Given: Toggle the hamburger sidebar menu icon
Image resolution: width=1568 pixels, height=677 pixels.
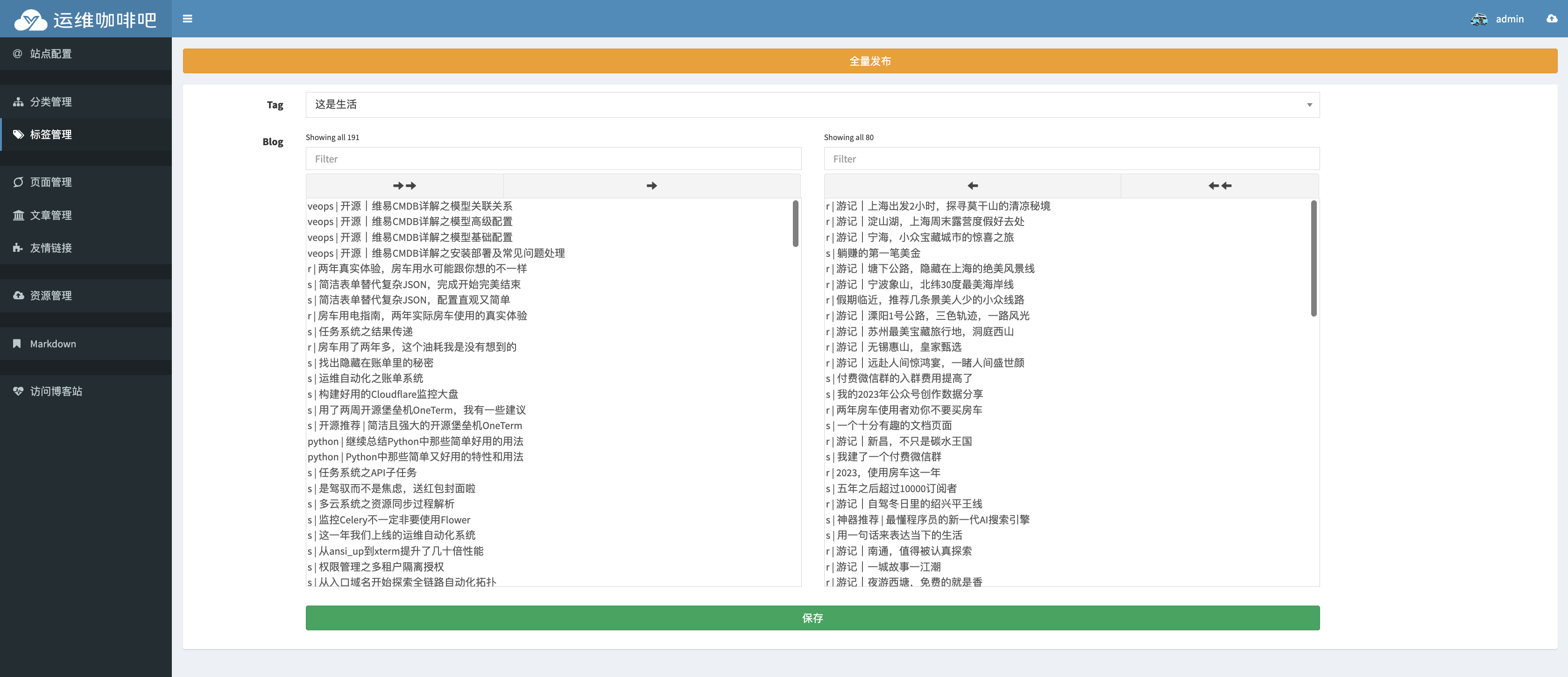Looking at the screenshot, I should 188,19.
